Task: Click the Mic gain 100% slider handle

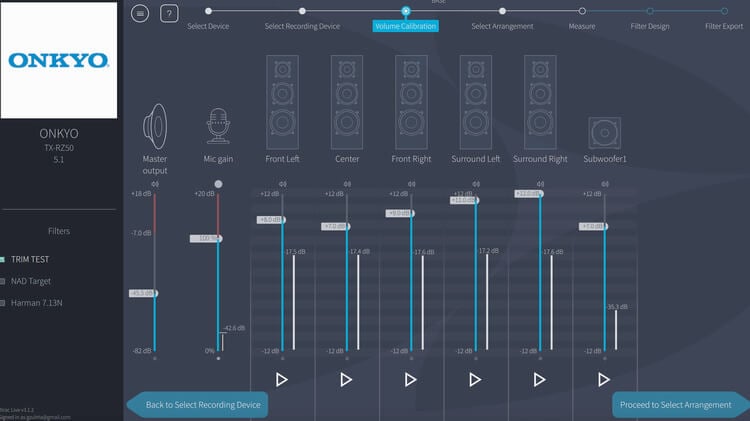Action: click(x=206, y=238)
